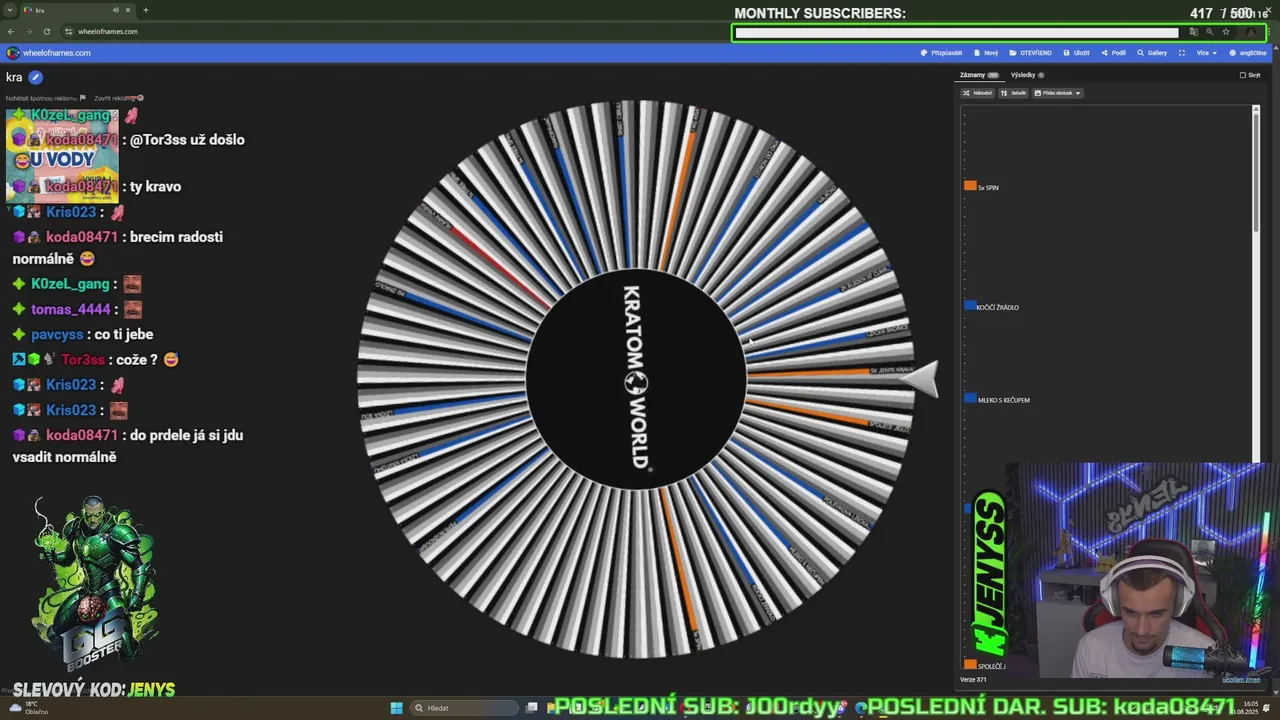Click the address bar wheelofnames.com

tap(108, 31)
